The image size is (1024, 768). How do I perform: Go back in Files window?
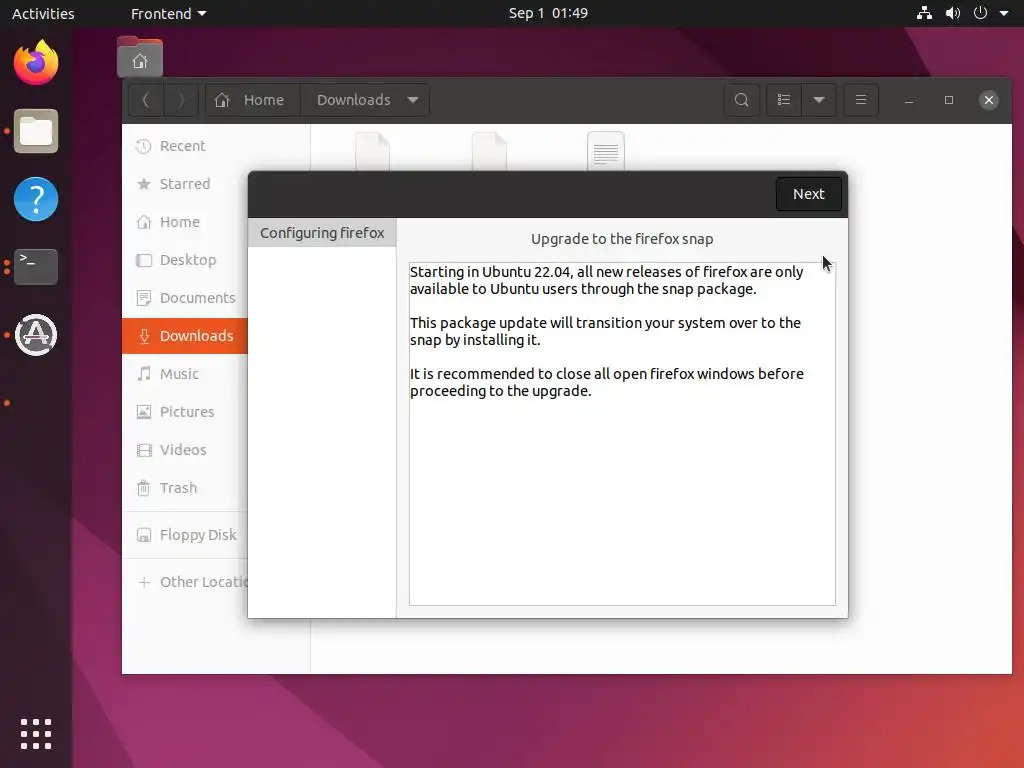[x=146, y=100]
